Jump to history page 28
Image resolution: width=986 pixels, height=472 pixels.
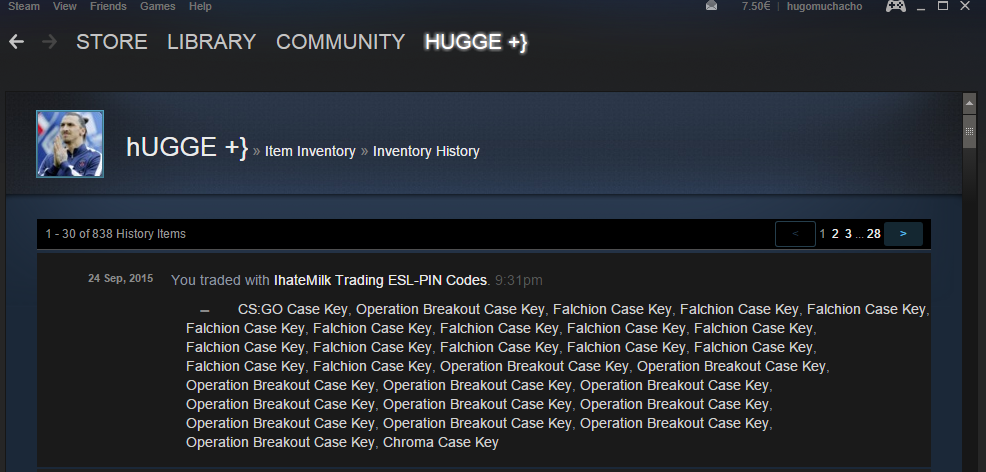tap(873, 234)
